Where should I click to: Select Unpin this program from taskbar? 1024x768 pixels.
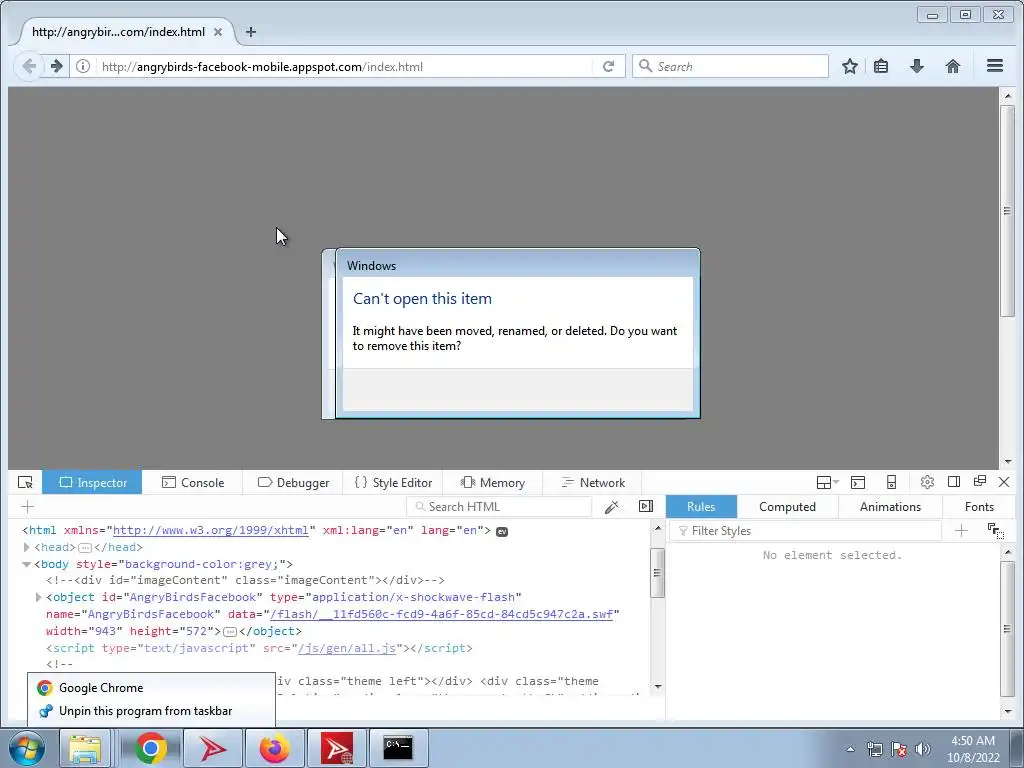[x=151, y=711]
